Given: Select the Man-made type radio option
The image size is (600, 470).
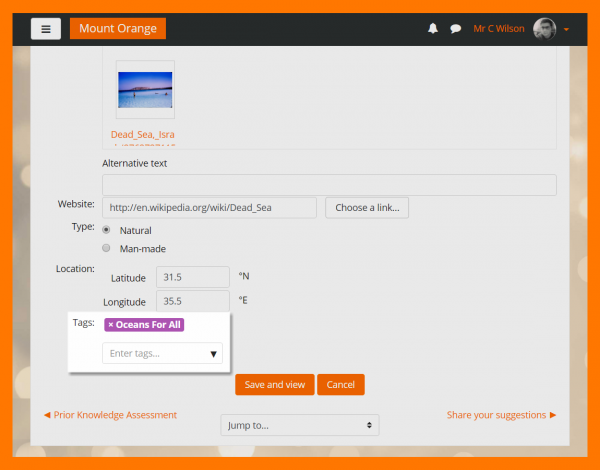Looking at the screenshot, I should point(106,248).
